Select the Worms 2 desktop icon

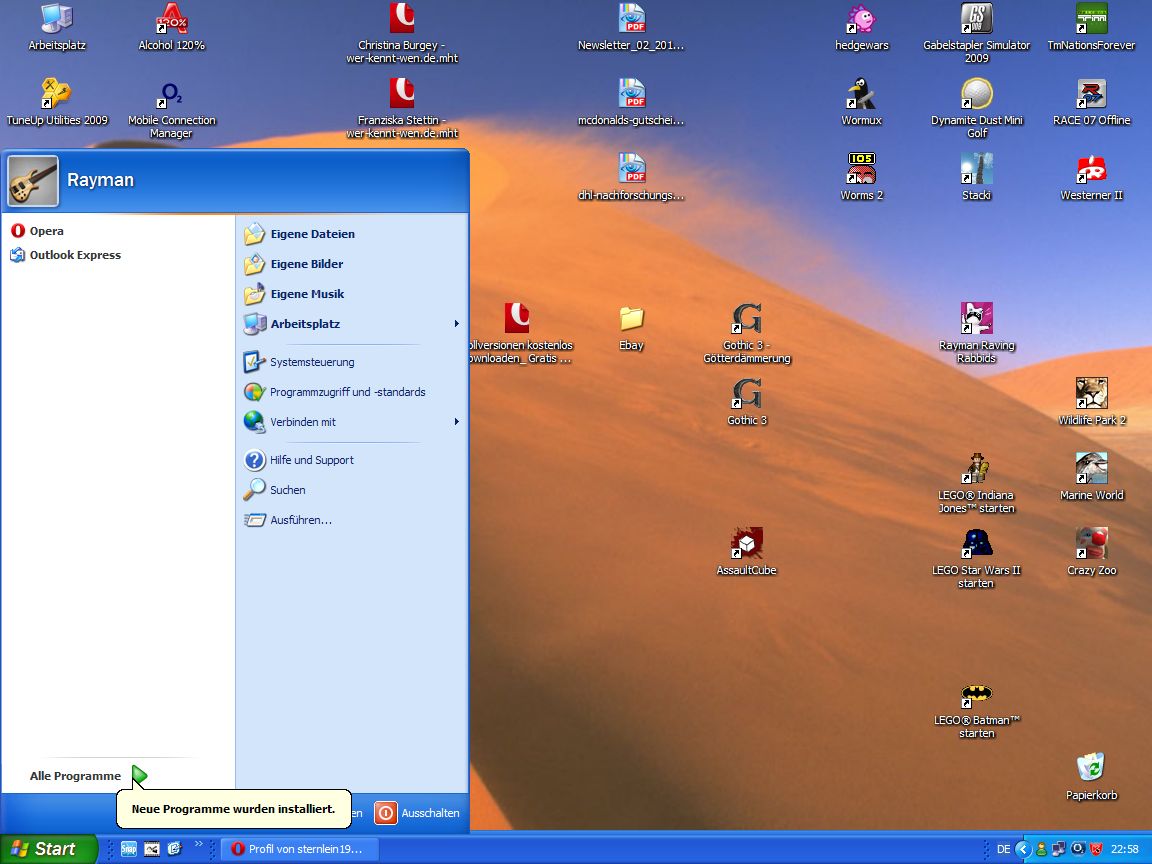click(x=861, y=178)
